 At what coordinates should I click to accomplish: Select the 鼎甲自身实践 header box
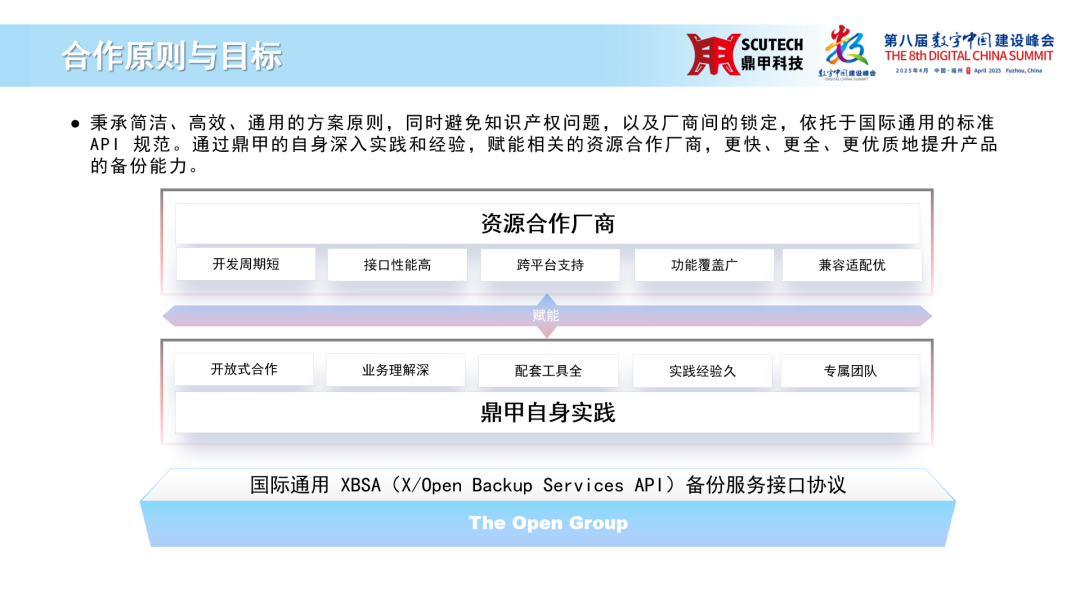click(x=547, y=412)
